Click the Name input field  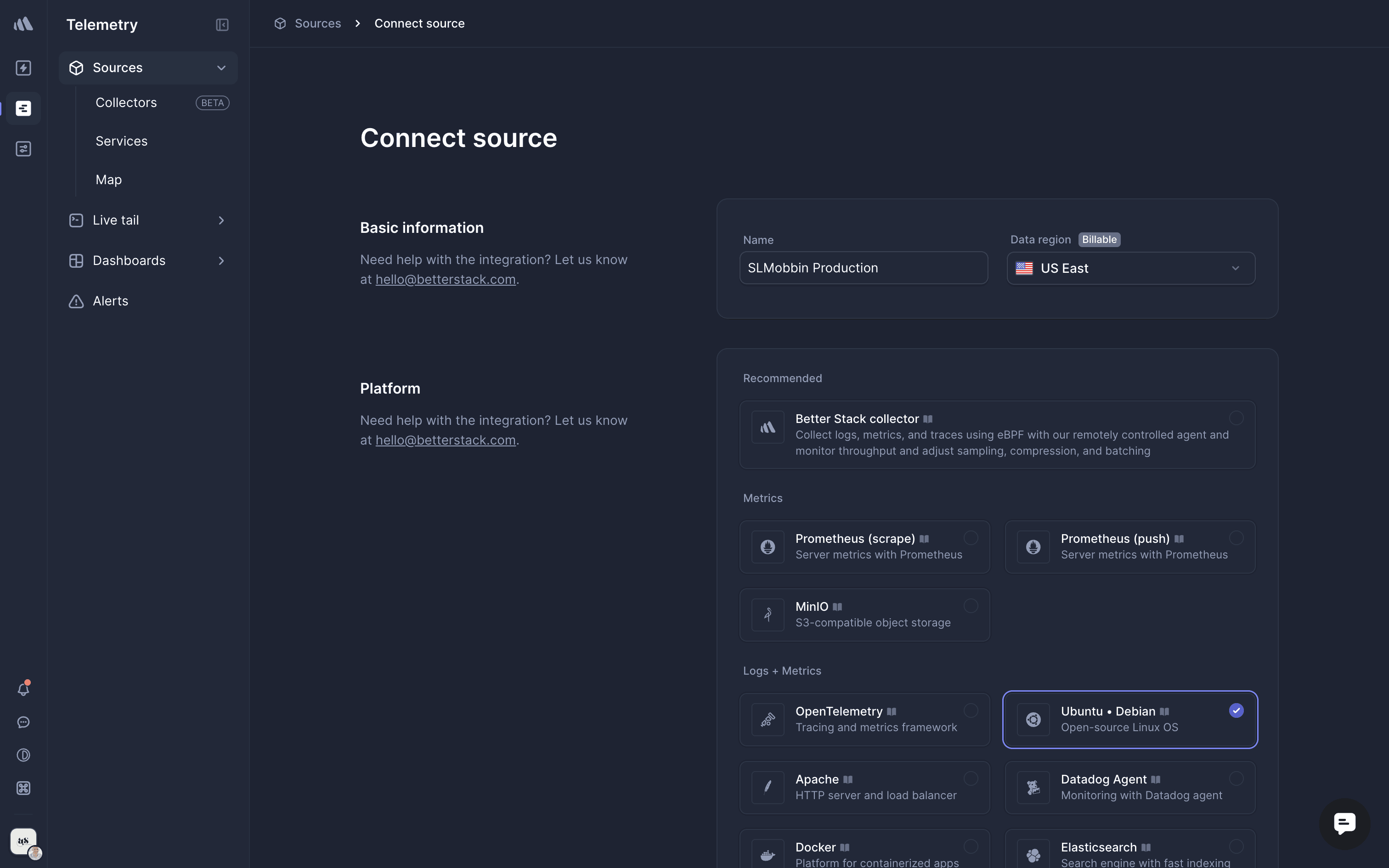863,268
